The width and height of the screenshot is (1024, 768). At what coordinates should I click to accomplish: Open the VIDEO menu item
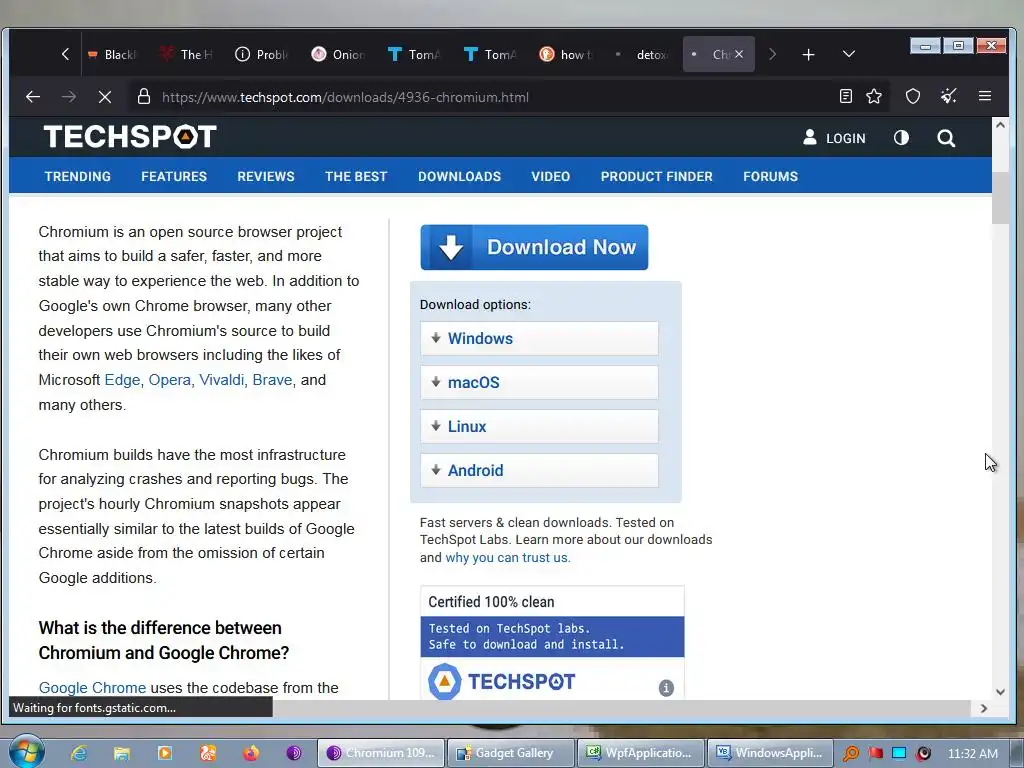[551, 176]
